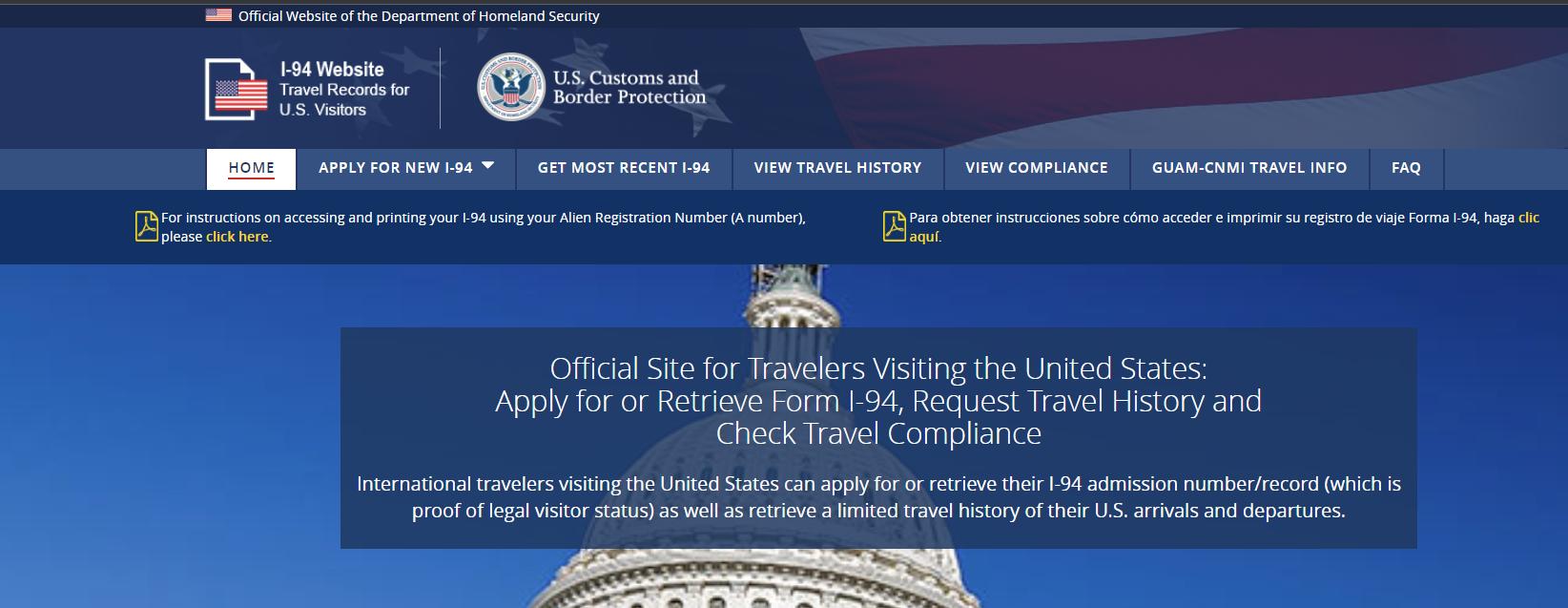Click the Spanish instructions PDF icon

coord(894,226)
